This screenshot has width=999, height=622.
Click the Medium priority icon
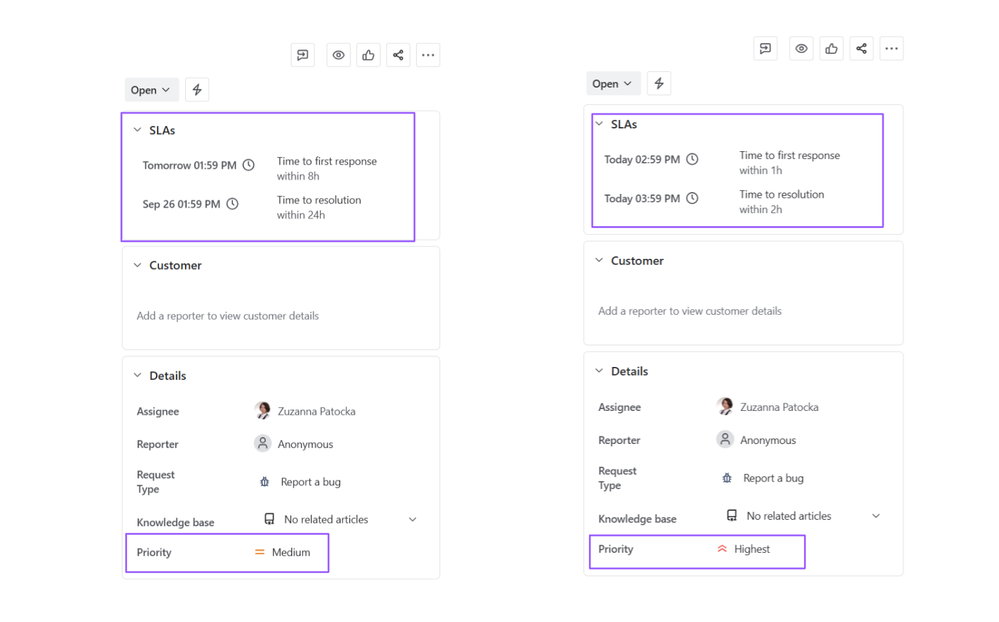[x=259, y=552]
